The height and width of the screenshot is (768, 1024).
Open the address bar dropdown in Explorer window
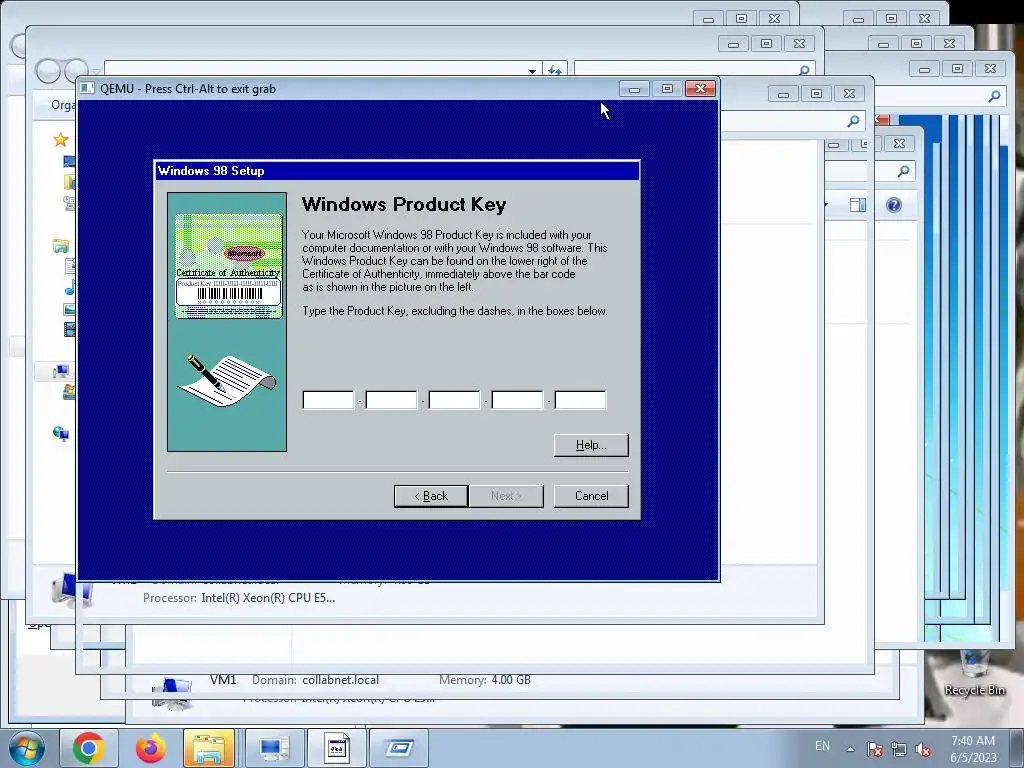point(532,71)
